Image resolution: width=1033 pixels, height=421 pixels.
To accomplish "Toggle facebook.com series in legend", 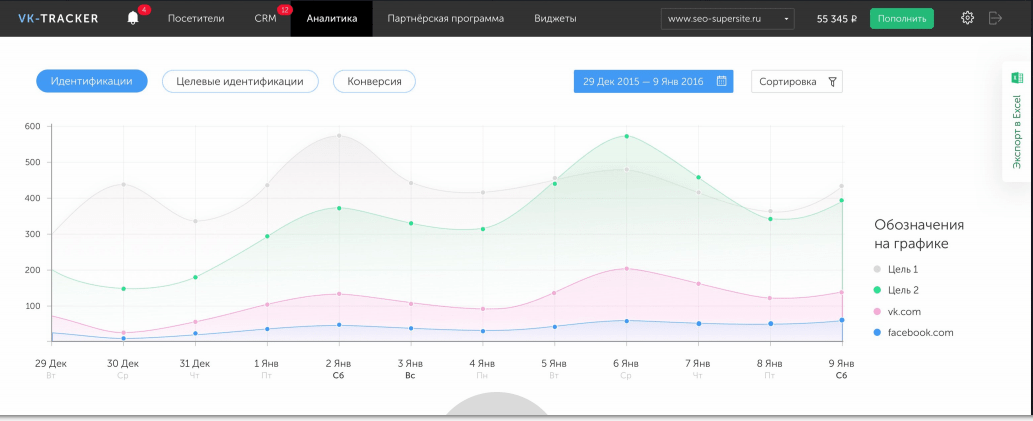I will (913, 333).
